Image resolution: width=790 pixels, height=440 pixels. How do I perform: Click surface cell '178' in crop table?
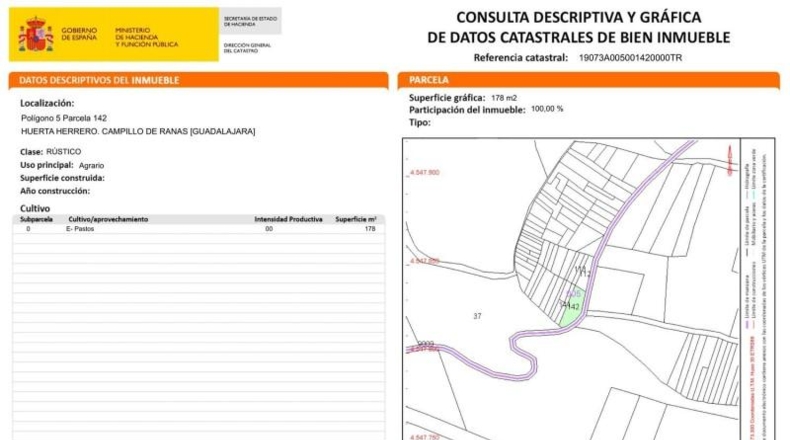click(x=370, y=229)
